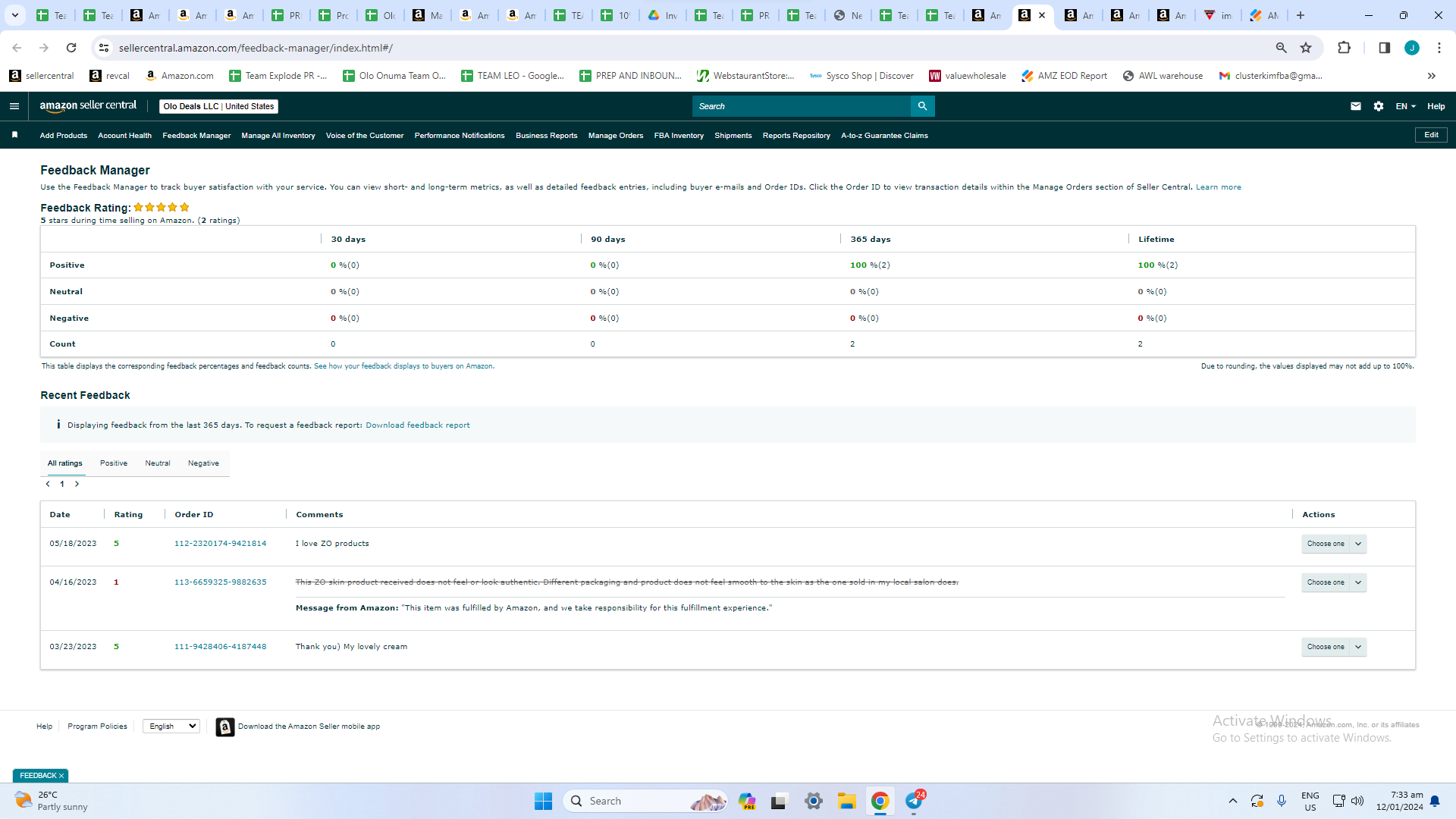Click the Amazon Seller mobile app icon
The height and width of the screenshot is (819, 1456).
pos(225,726)
